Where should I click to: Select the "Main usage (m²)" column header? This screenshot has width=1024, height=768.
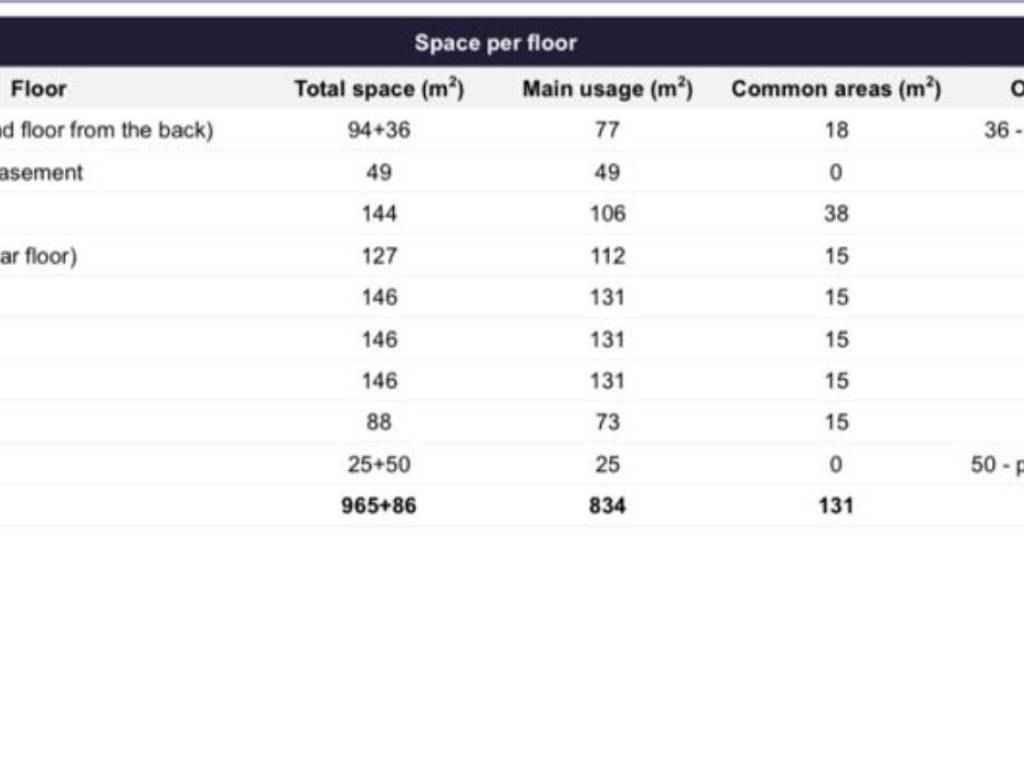pos(607,89)
